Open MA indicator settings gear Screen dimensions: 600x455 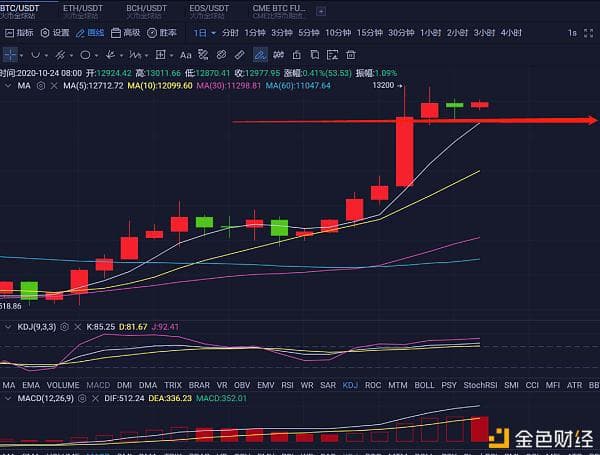pos(41,86)
